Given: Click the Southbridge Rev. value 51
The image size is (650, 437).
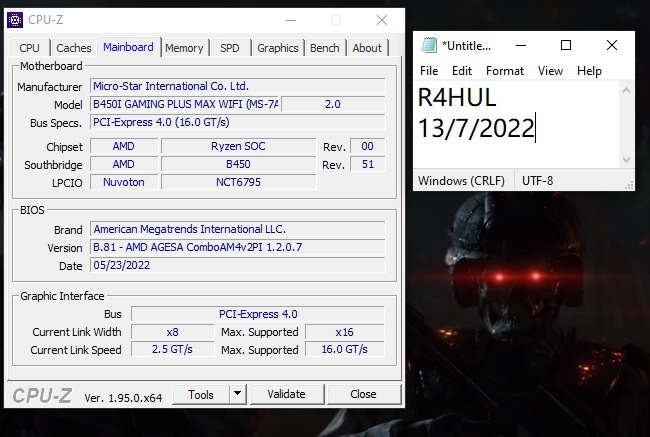Looking at the screenshot, I should 368,164.
